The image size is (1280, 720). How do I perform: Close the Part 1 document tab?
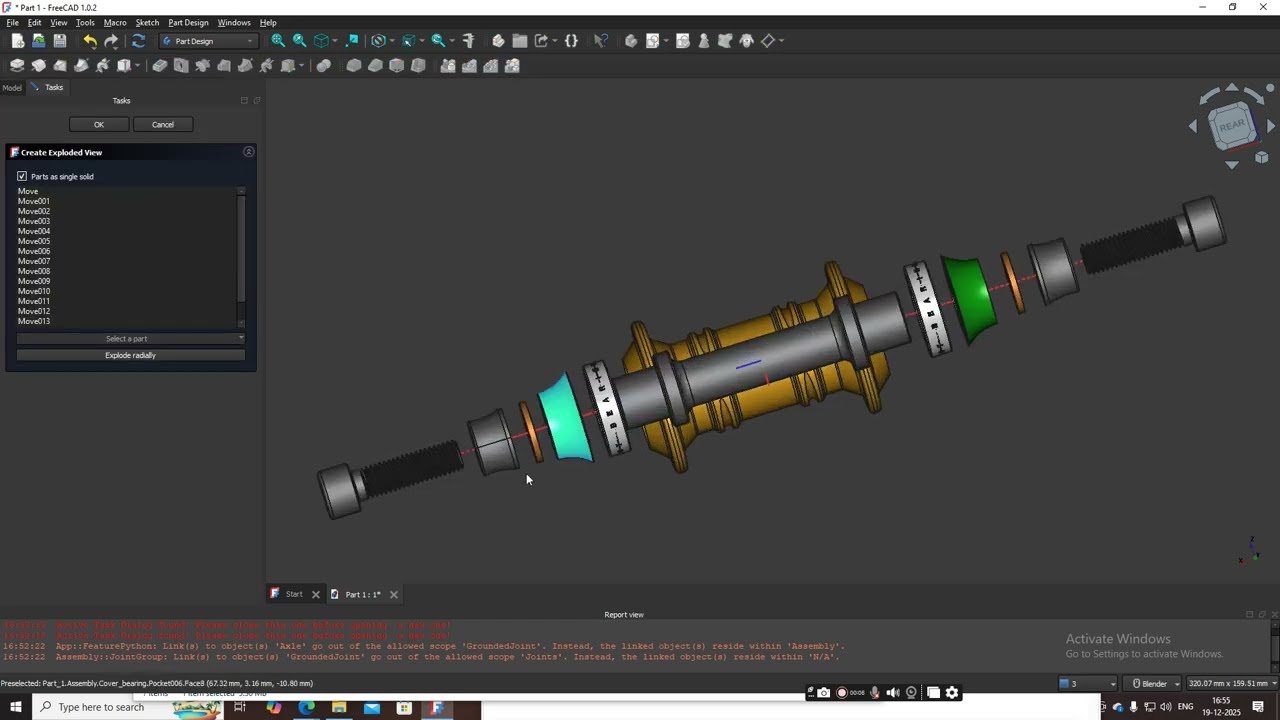[394, 595]
